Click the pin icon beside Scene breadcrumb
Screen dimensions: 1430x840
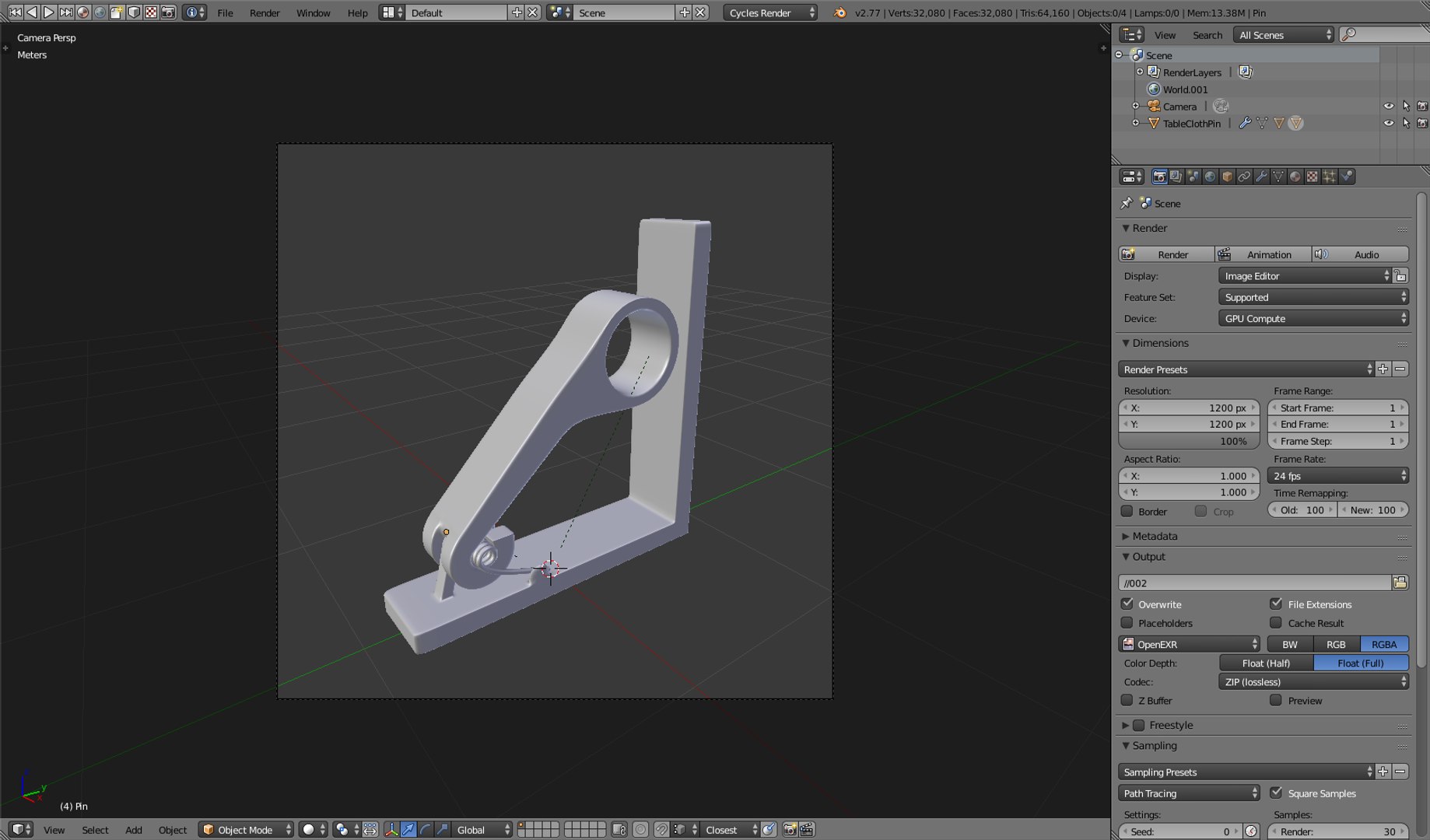click(1126, 203)
